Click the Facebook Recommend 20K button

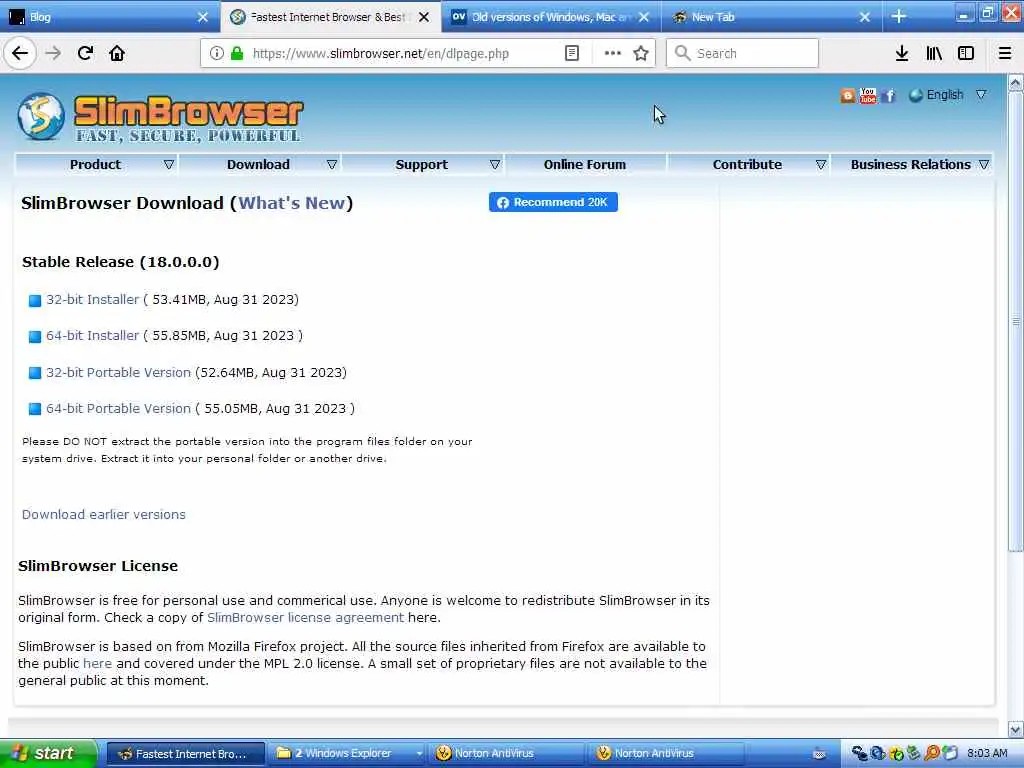(x=553, y=202)
